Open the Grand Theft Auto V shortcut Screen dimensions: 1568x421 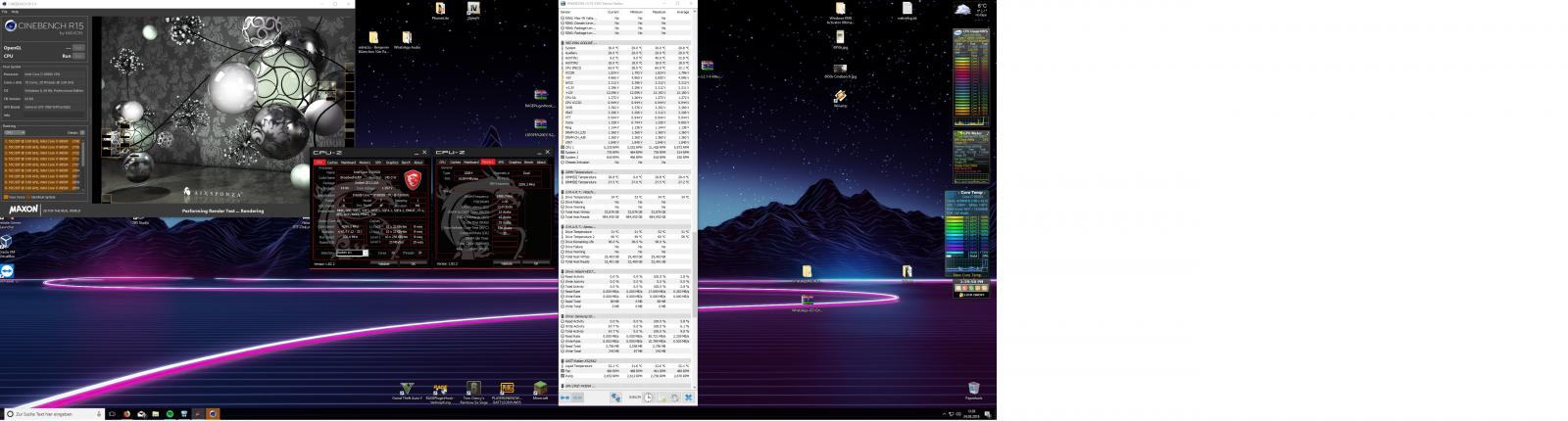click(x=406, y=390)
